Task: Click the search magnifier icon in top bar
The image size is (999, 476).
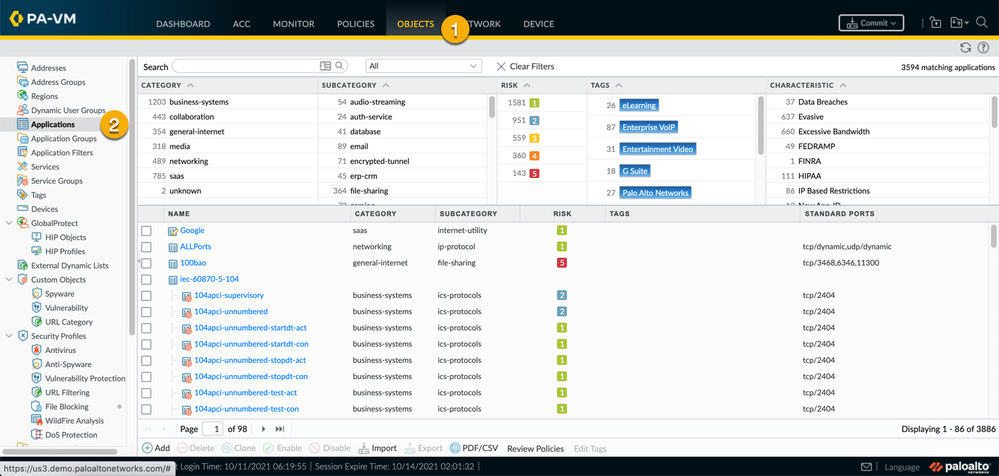Action: (x=981, y=23)
